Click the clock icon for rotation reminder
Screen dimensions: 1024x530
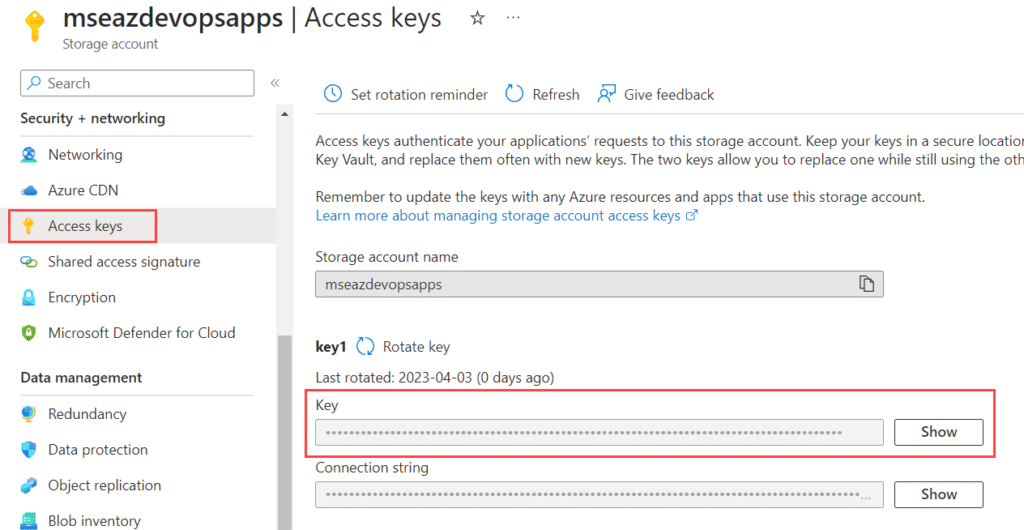(333, 94)
